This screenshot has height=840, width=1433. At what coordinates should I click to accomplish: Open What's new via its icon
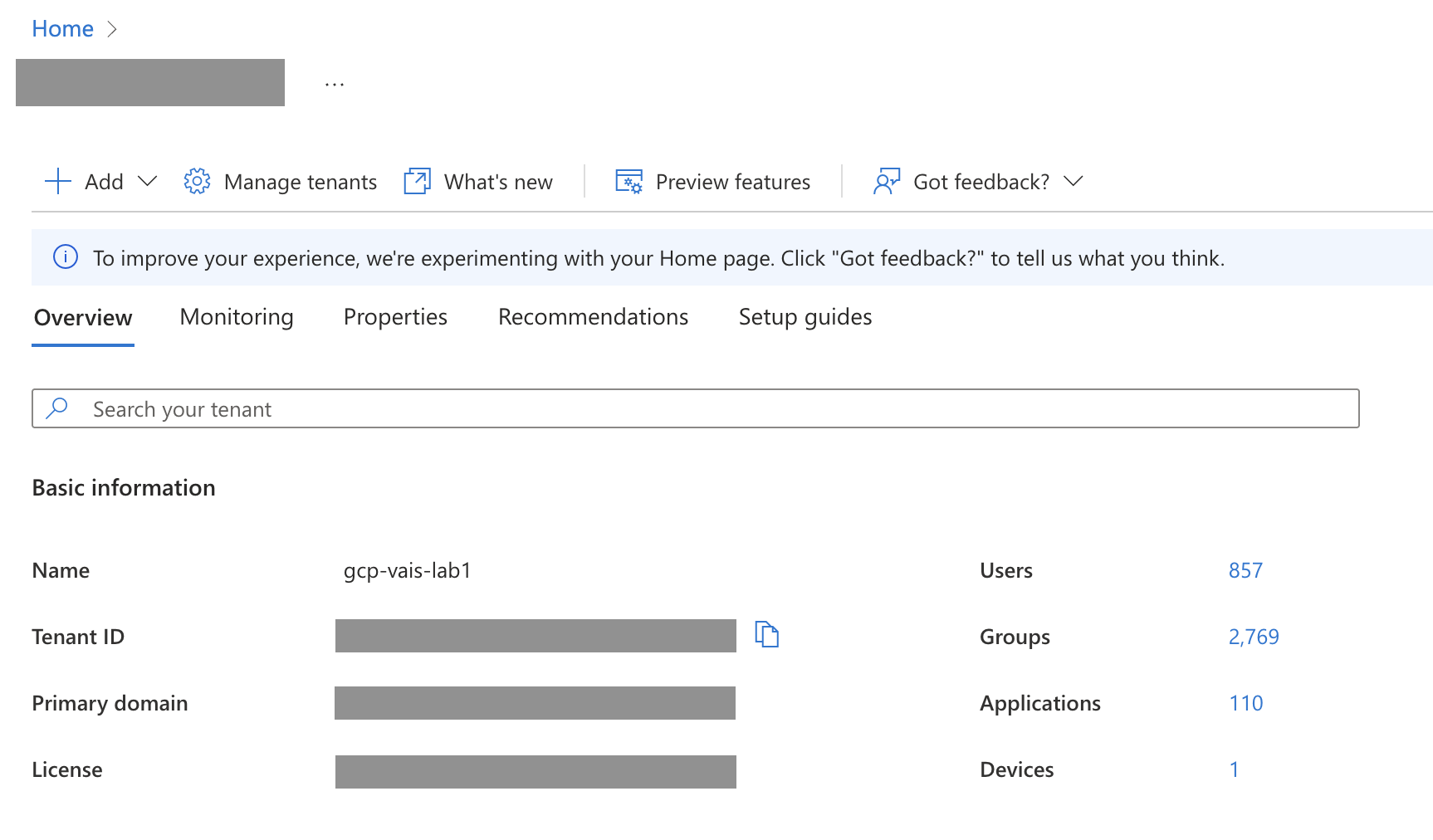pyautogui.click(x=417, y=181)
